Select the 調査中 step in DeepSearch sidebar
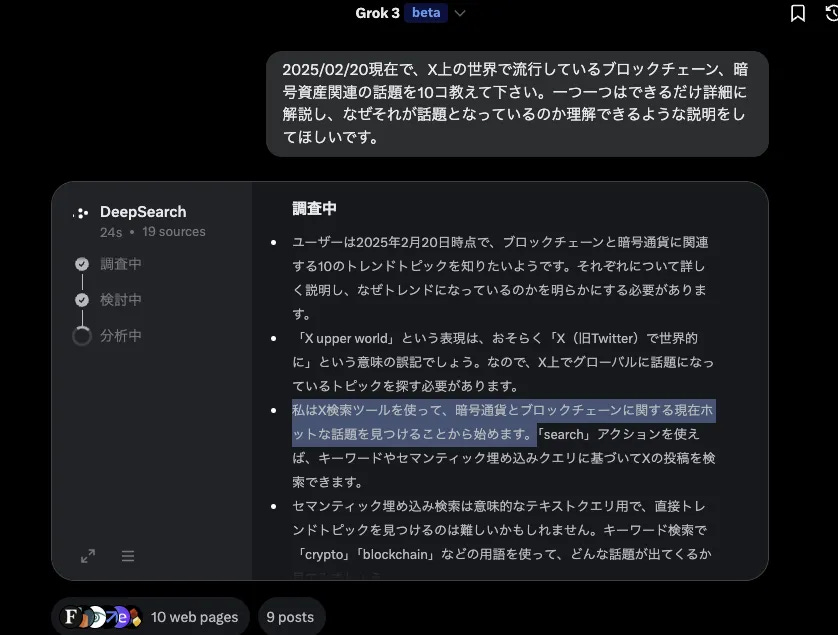838x635 pixels. point(121,264)
